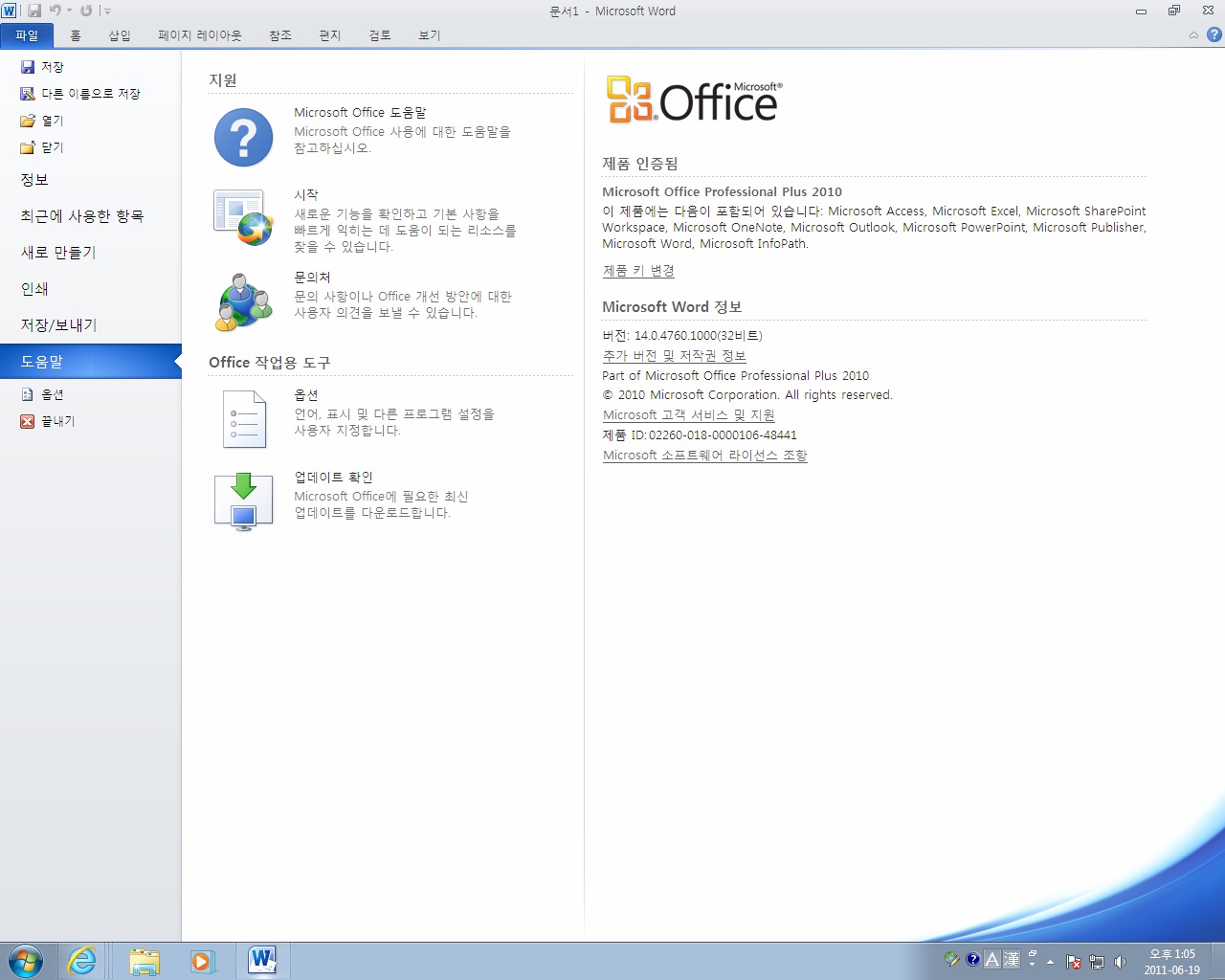Select 닫기 (Close) in the sidebar
The image size is (1225, 980).
43,147
